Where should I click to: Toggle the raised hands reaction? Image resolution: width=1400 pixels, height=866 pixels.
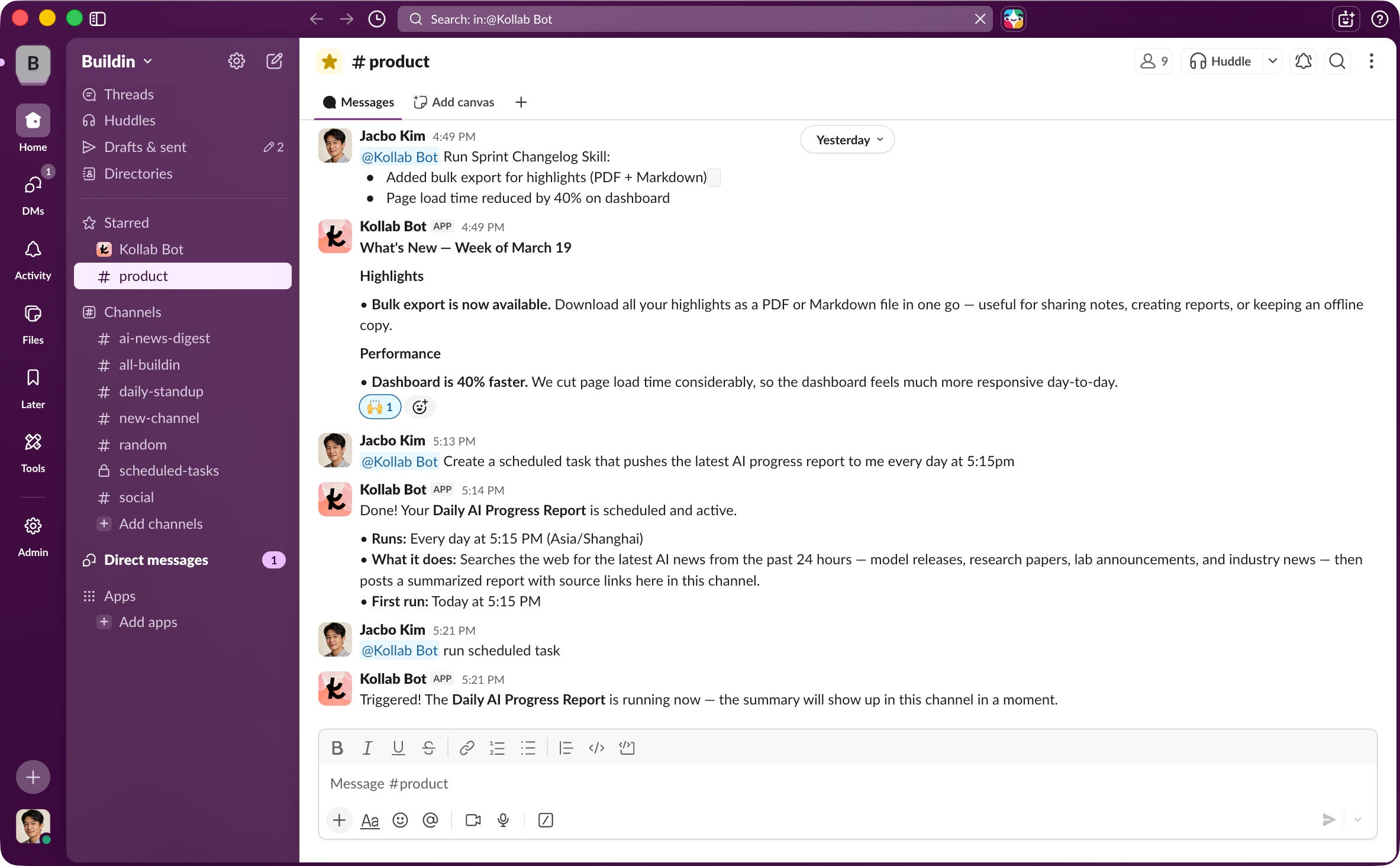(380, 407)
